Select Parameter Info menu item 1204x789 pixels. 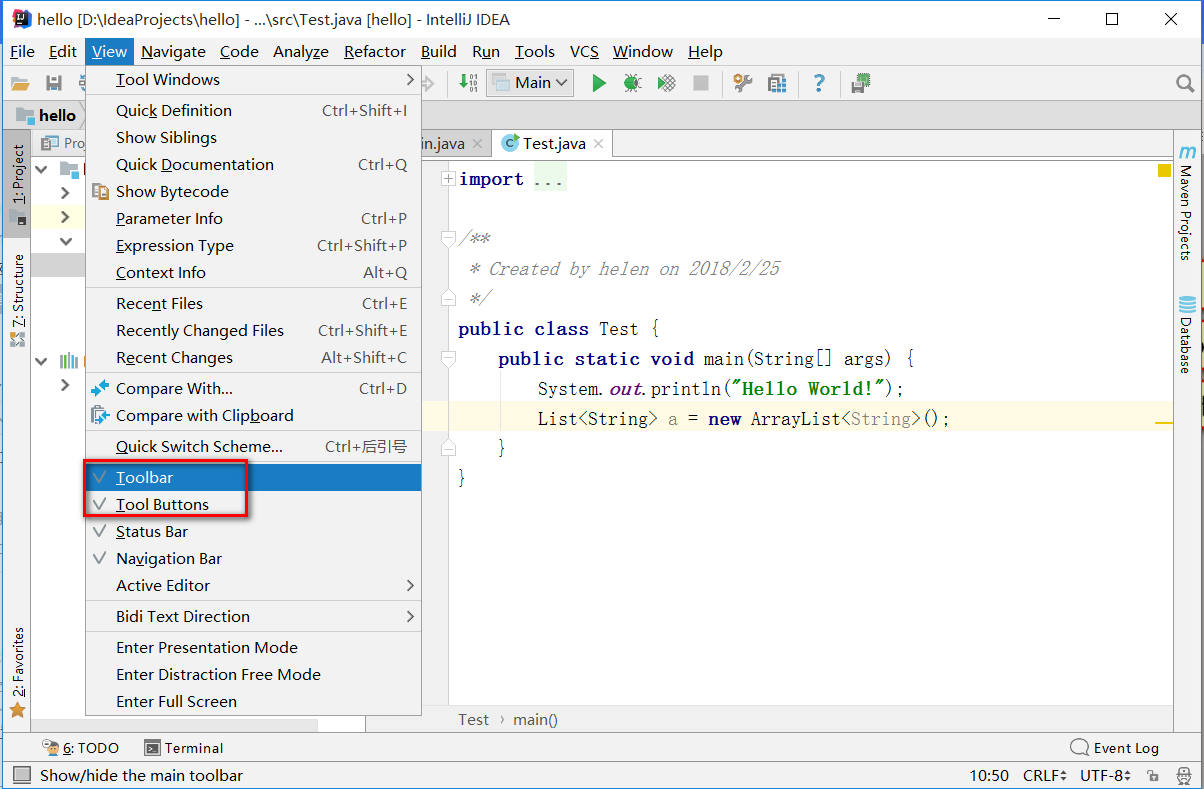[253, 218]
